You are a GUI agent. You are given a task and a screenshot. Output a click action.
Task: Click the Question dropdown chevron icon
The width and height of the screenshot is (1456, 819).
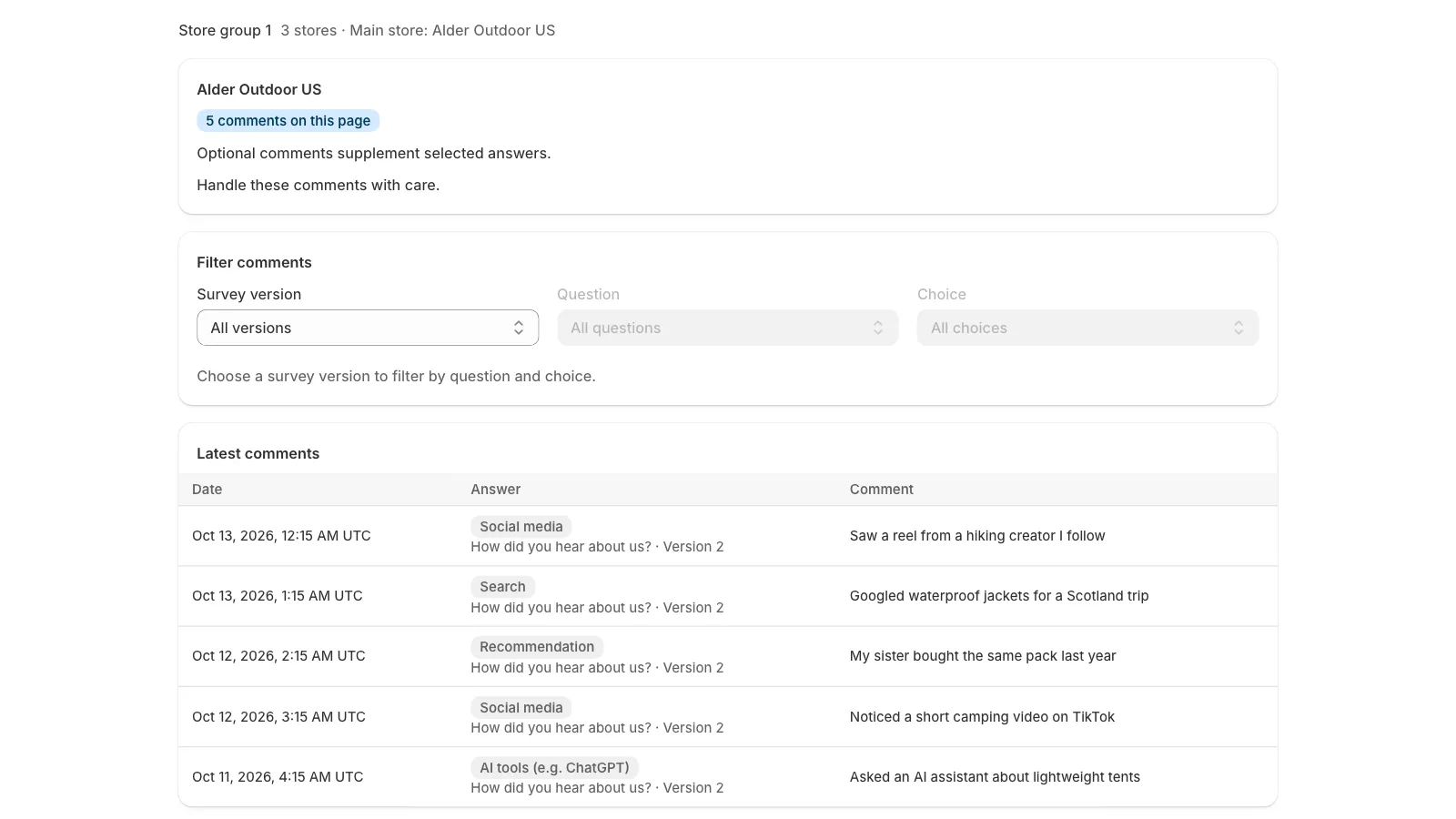click(878, 328)
